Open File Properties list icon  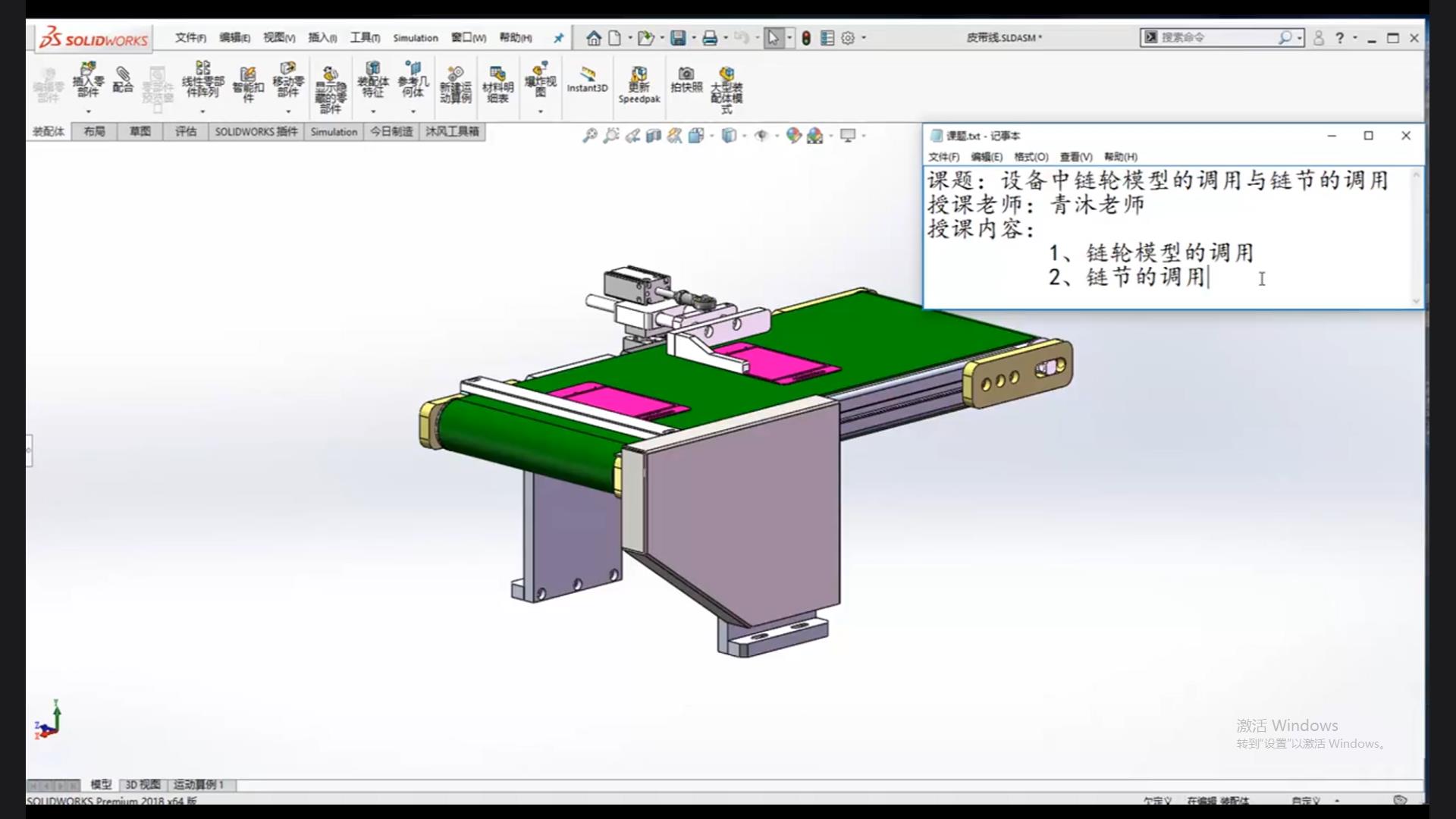pos(827,38)
